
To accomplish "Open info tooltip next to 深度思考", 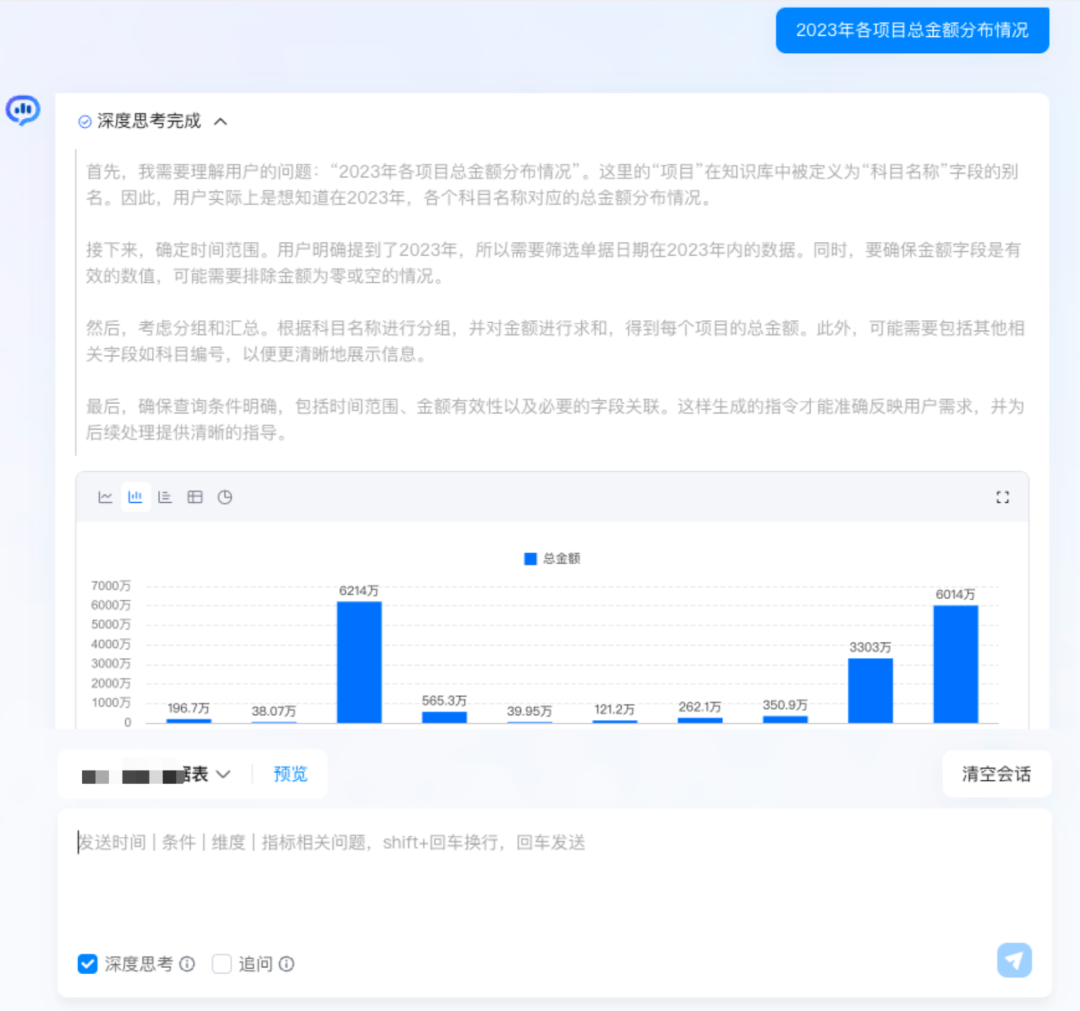I will point(187,964).
